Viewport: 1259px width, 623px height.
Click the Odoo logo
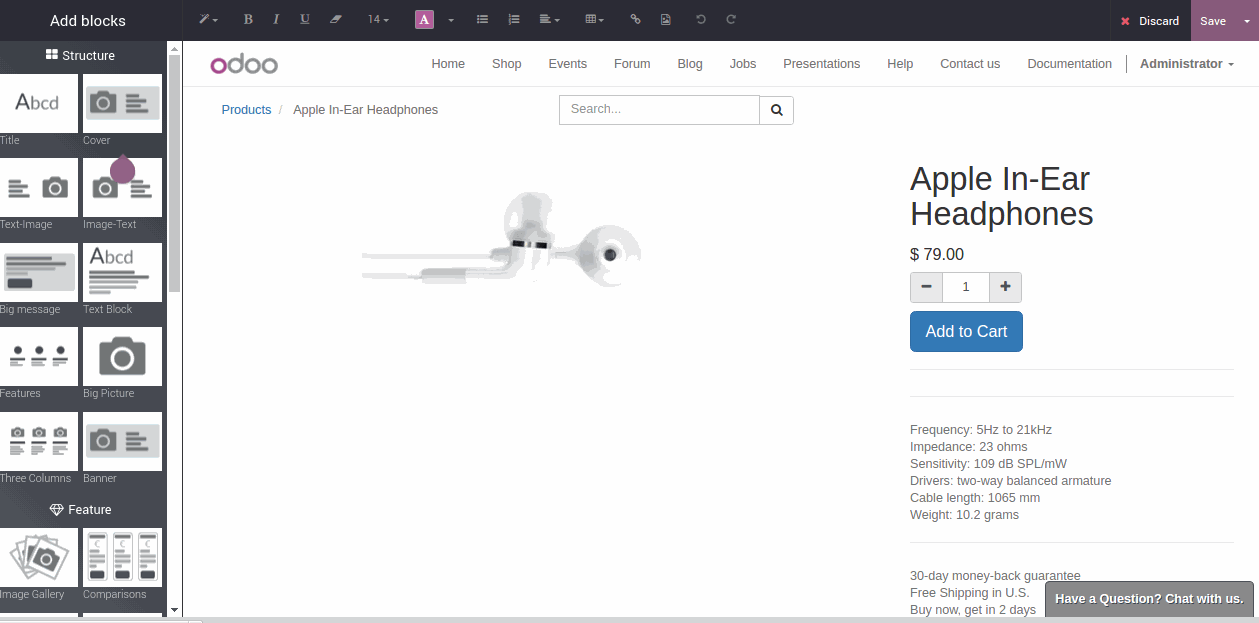(x=244, y=65)
